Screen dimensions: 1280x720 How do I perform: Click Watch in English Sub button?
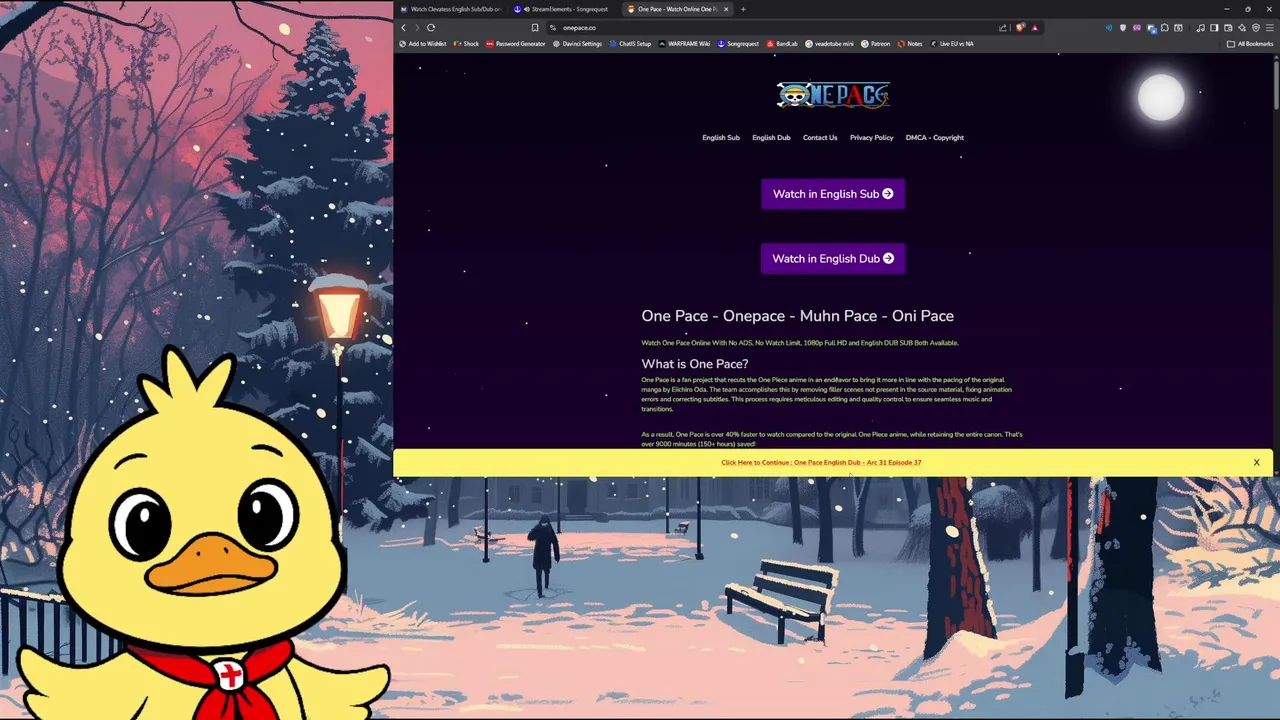[833, 194]
